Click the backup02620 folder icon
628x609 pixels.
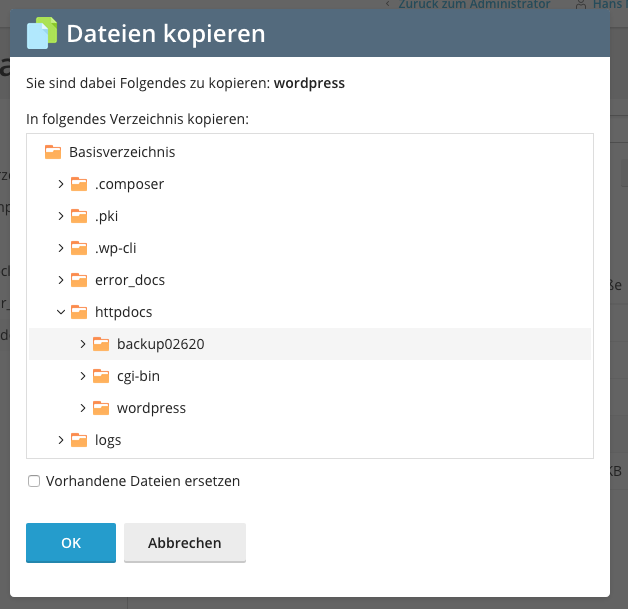coord(101,344)
